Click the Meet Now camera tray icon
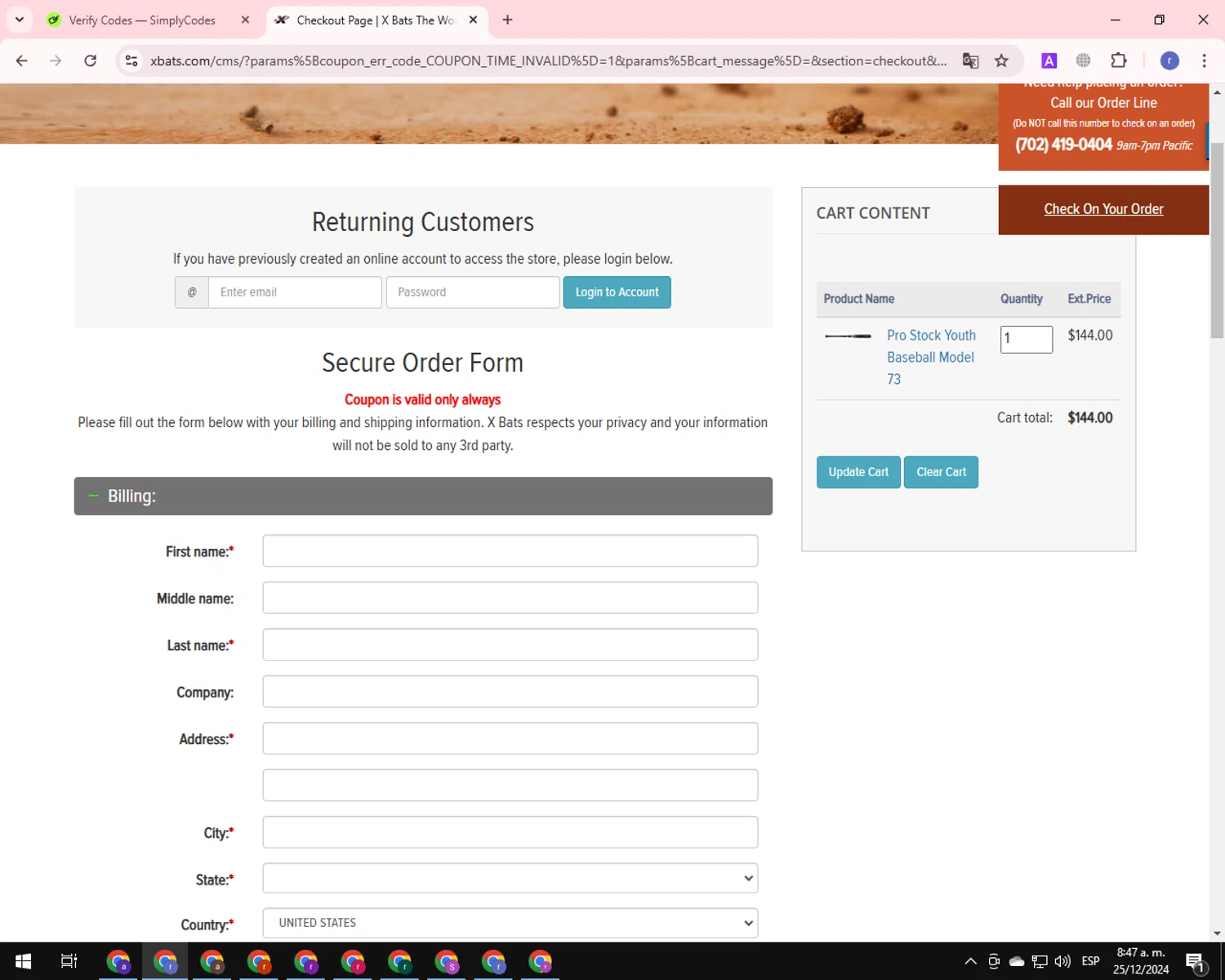Image resolution: width=1225 pixels, height=980 pixels. (x=994, y=961)
